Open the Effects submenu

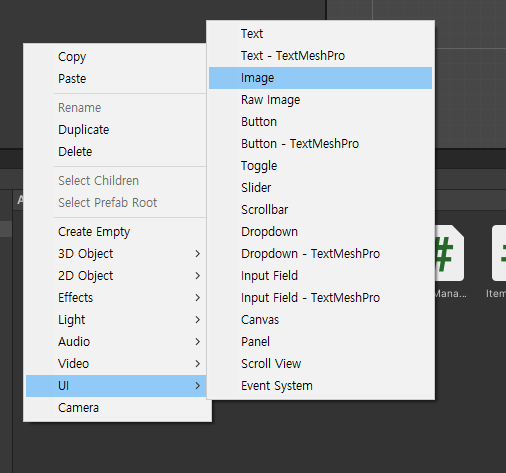click(116, 298)
